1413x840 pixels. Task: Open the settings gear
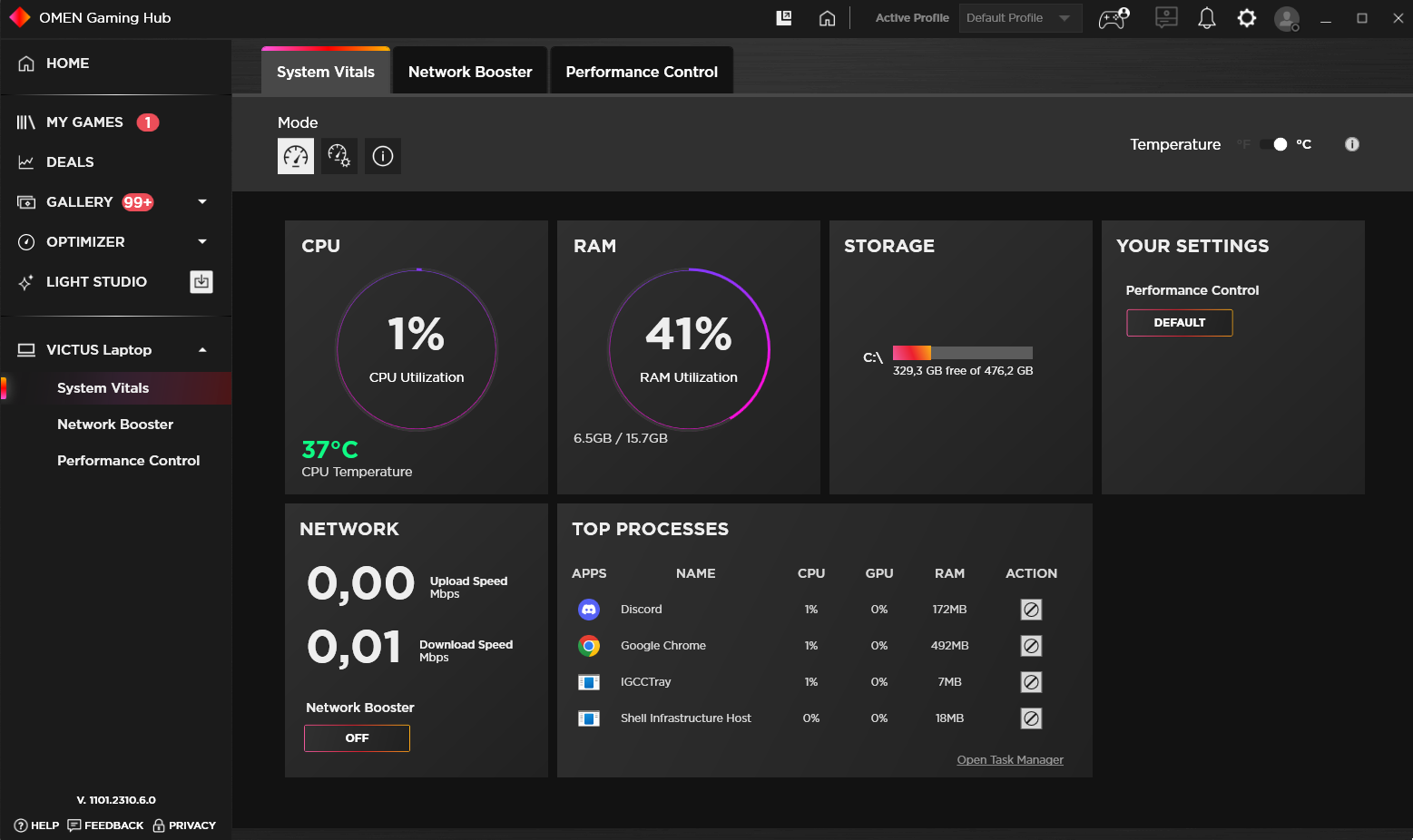(x=1247, y=18)
